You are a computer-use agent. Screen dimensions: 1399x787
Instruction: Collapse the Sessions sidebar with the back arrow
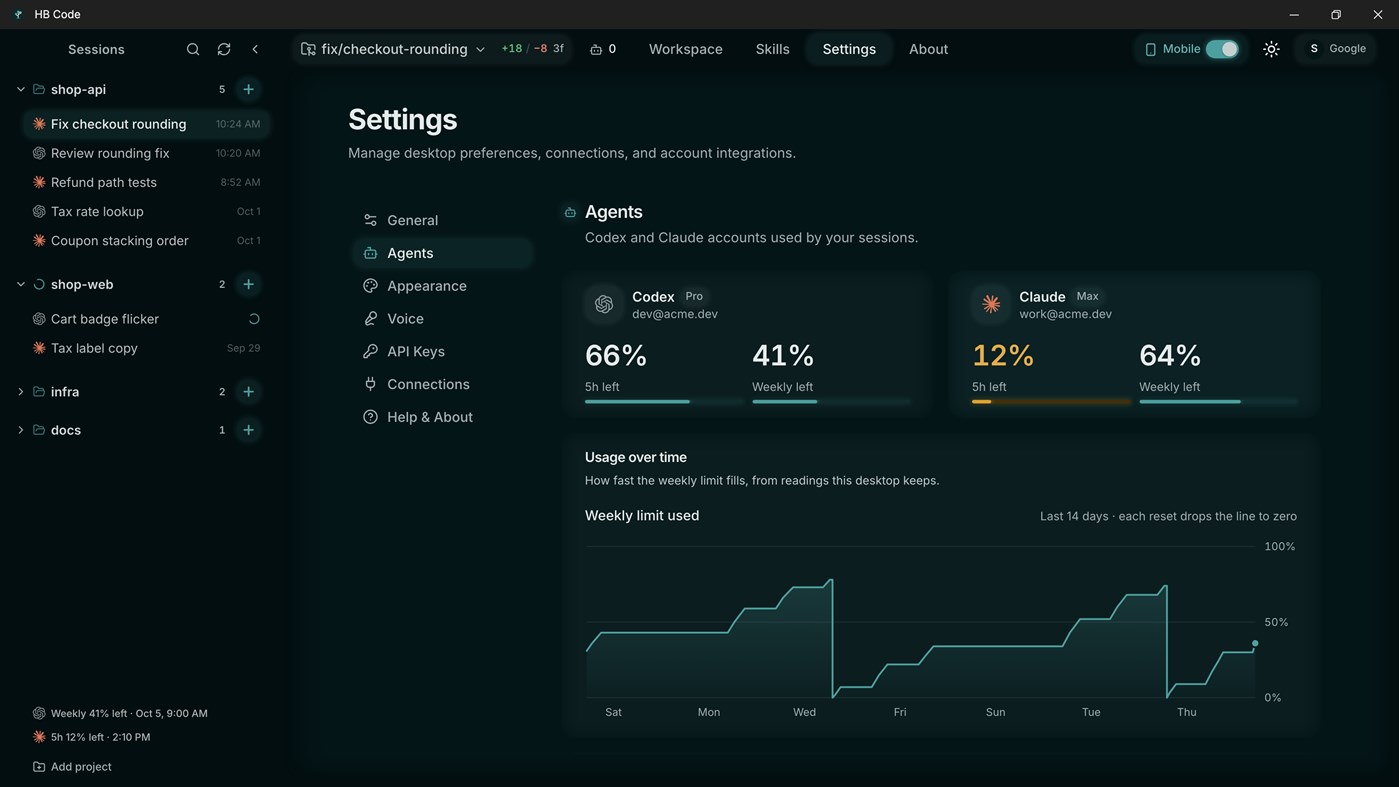point(255,49)
